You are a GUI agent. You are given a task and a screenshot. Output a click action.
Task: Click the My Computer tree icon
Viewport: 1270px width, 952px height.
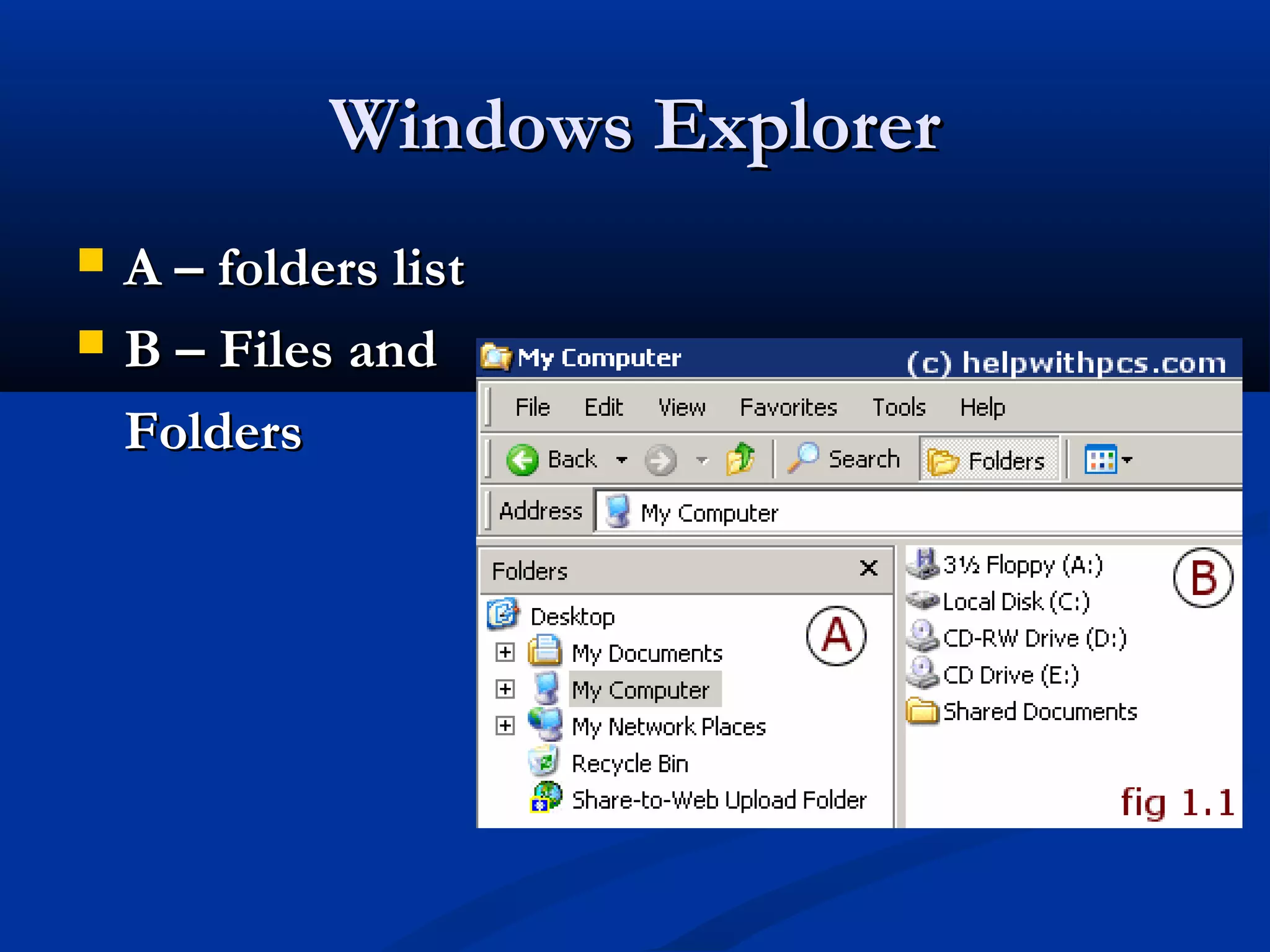coord(546,689)
